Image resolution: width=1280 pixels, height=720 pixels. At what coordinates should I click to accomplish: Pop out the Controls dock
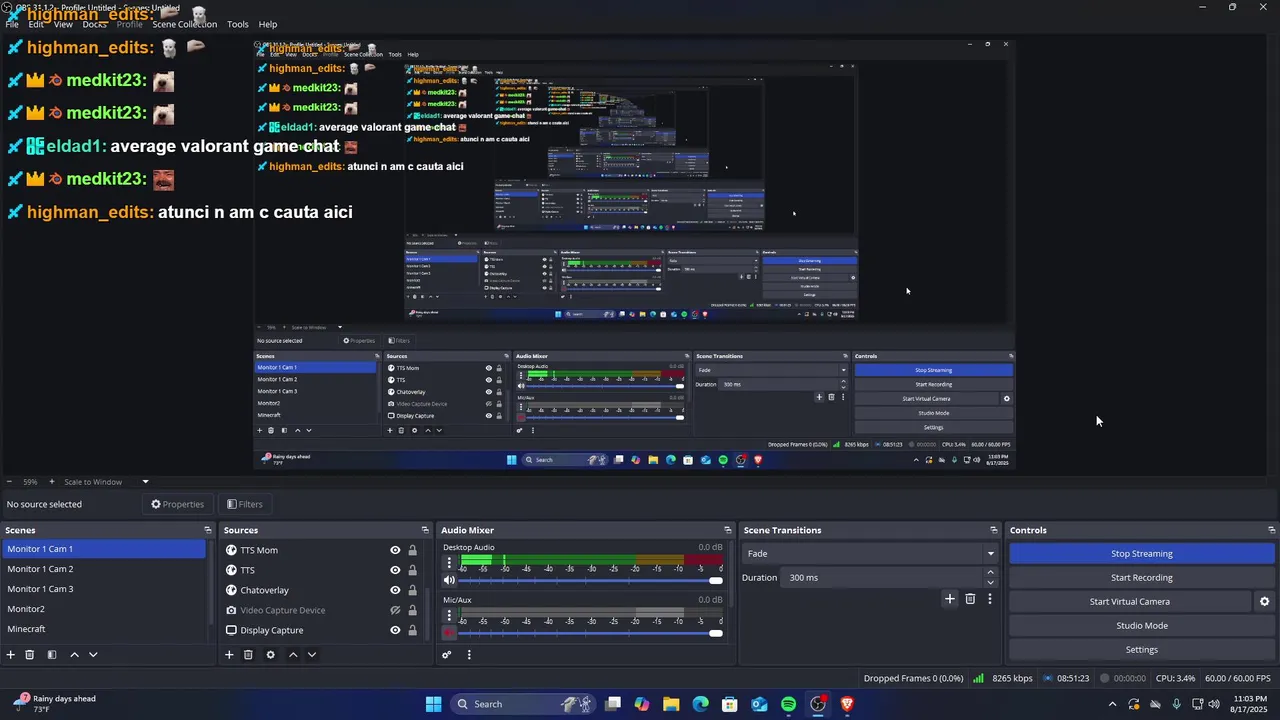pyautogui.click(x=1272, y=530)
